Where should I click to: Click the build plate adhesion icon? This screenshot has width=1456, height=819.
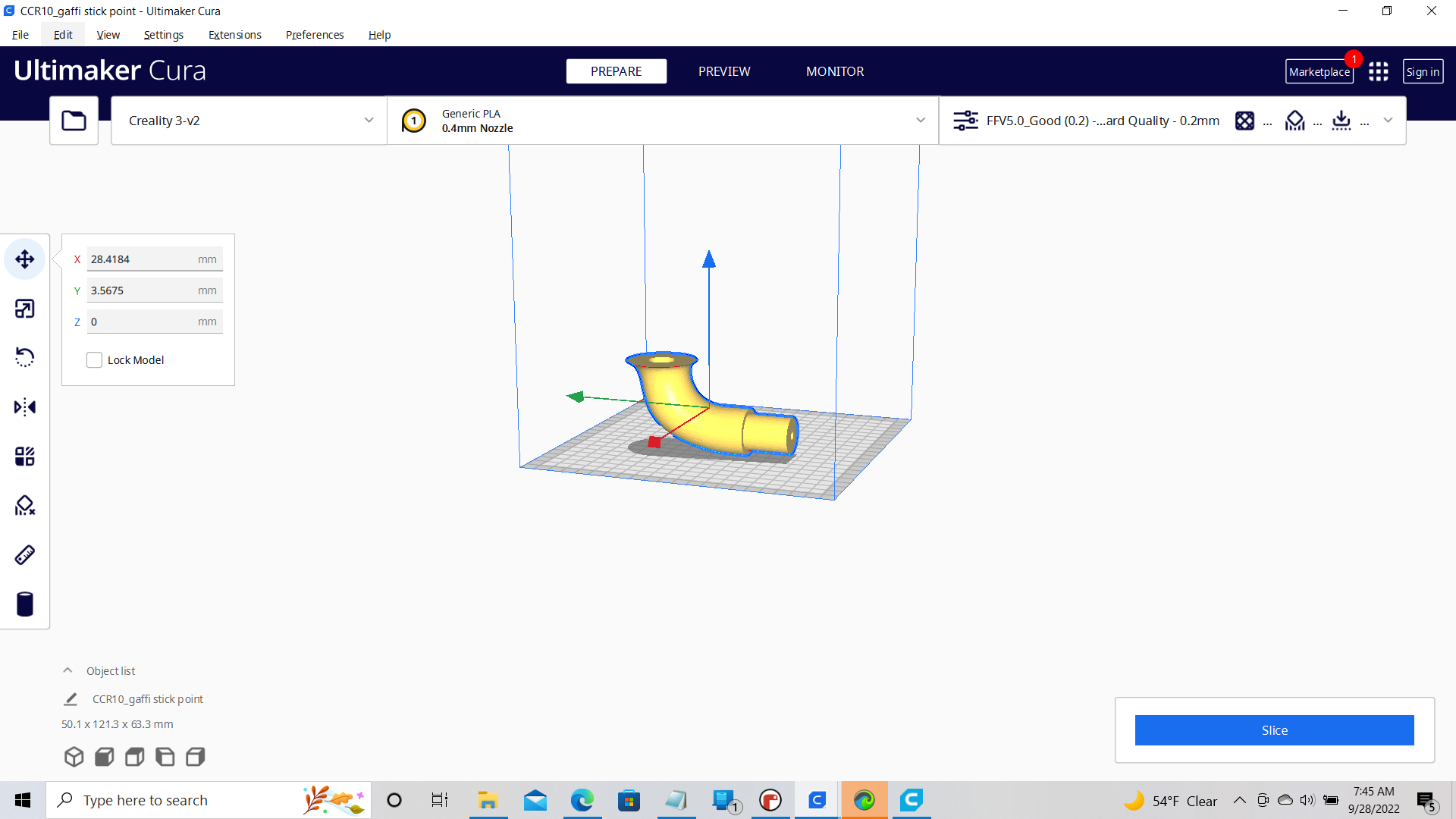(1341, 121)
